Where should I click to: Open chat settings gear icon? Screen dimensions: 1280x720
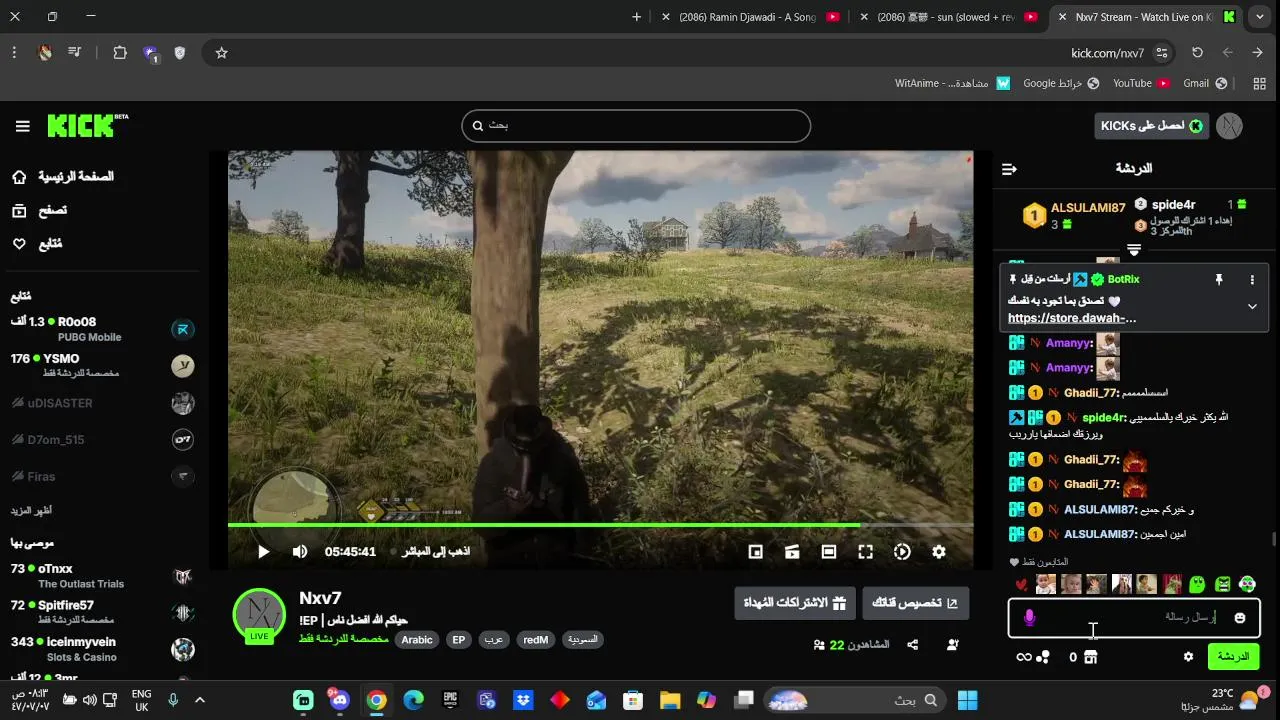[1188, 657]
